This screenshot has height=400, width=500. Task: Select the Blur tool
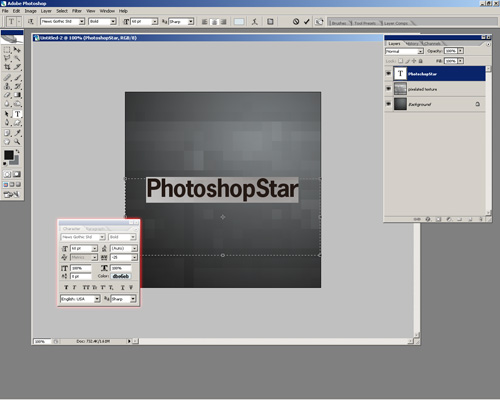(7, 104)
